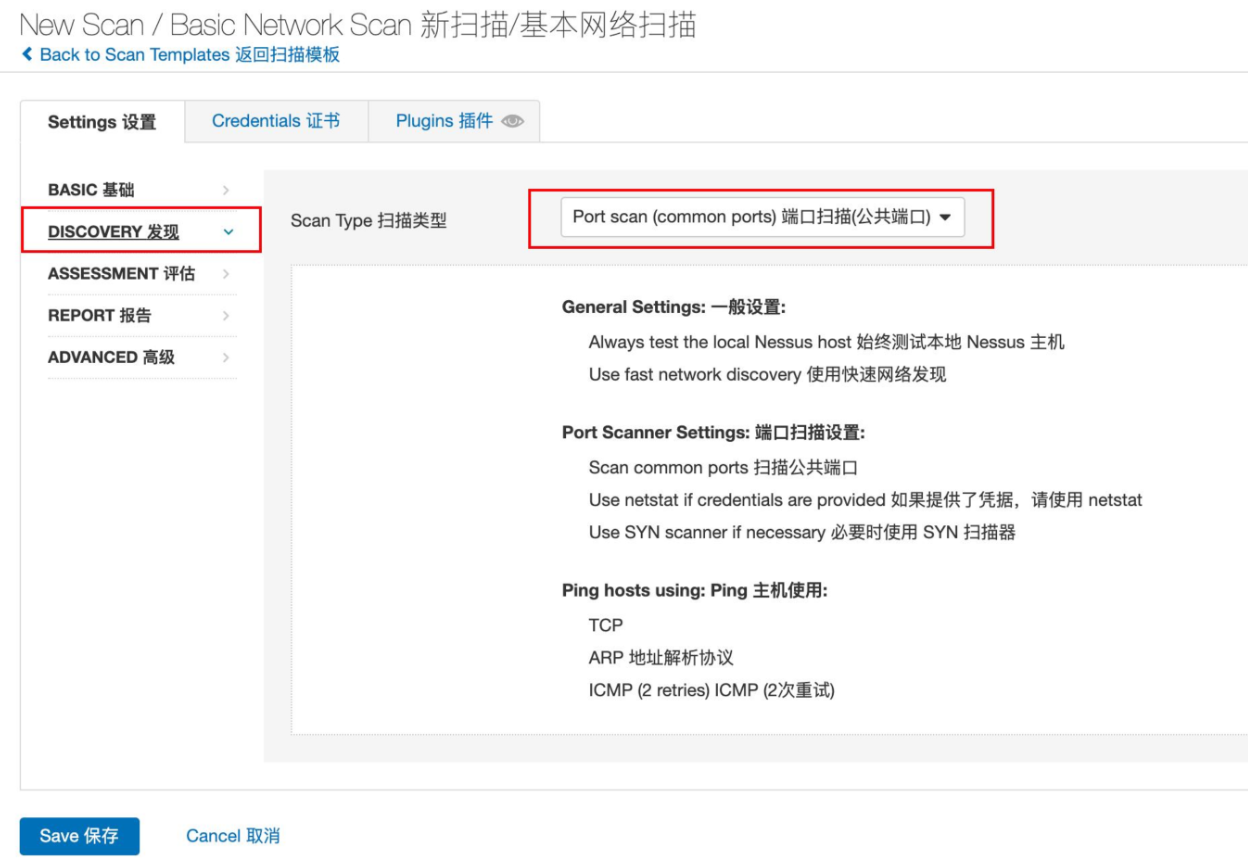
Task: Click the Cancel link
Action: [233, 836]
